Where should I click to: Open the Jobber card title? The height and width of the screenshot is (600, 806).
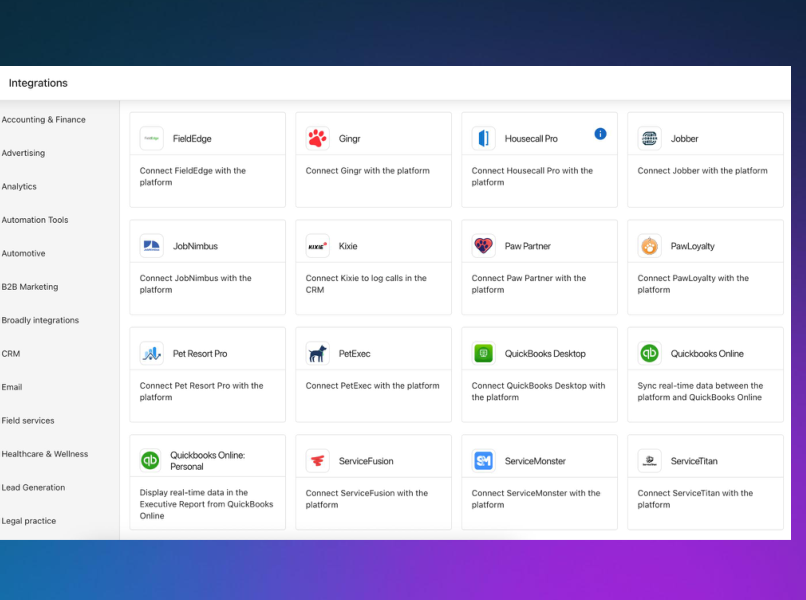(x=684, y=139)
